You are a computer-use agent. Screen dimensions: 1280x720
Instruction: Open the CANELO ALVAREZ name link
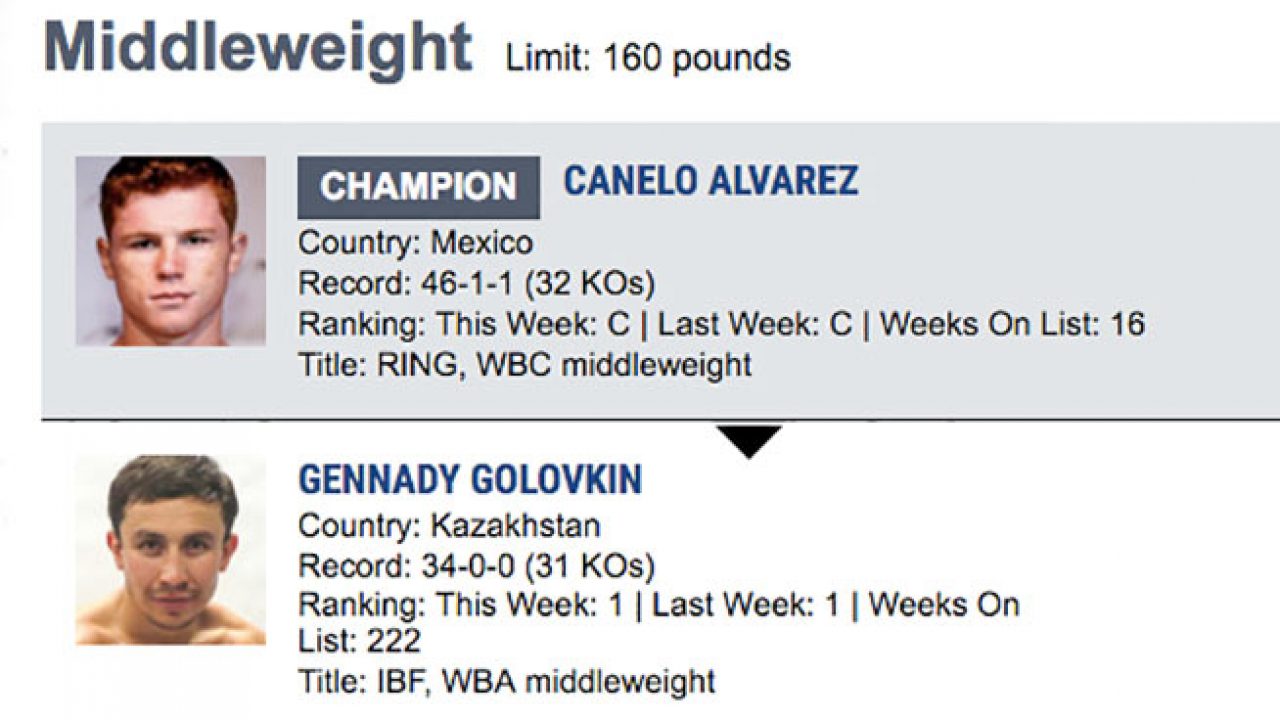711,181
